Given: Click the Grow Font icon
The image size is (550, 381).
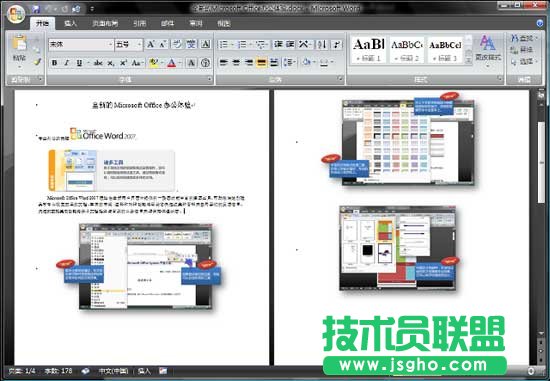Looking at the screenshot, I should point(150,45).
